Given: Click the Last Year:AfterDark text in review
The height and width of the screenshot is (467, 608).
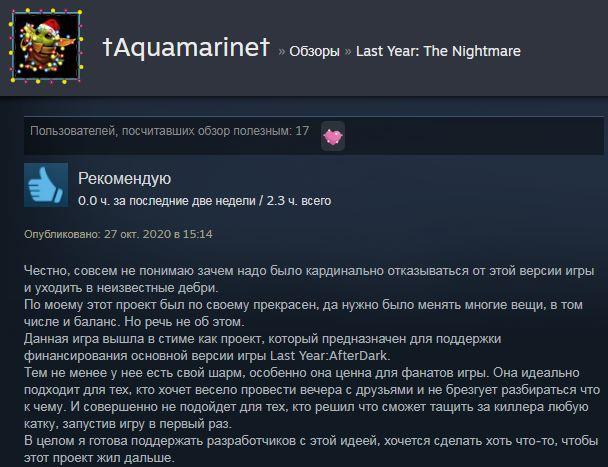Looking at the screenshot, I should pos(329,356).
